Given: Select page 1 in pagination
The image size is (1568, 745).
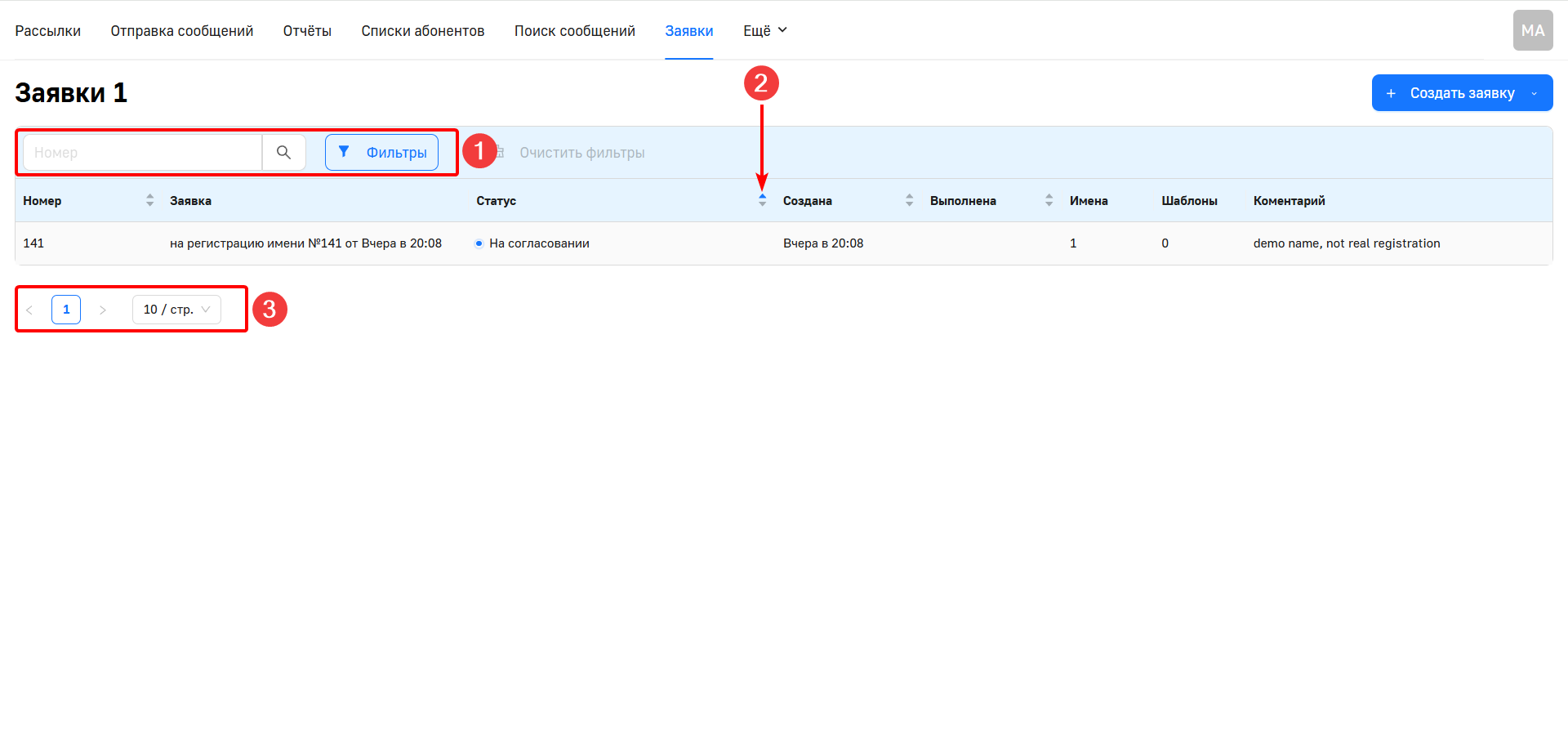Looking at the screenshot, I should pyautogui.click(x=66, y=310).
